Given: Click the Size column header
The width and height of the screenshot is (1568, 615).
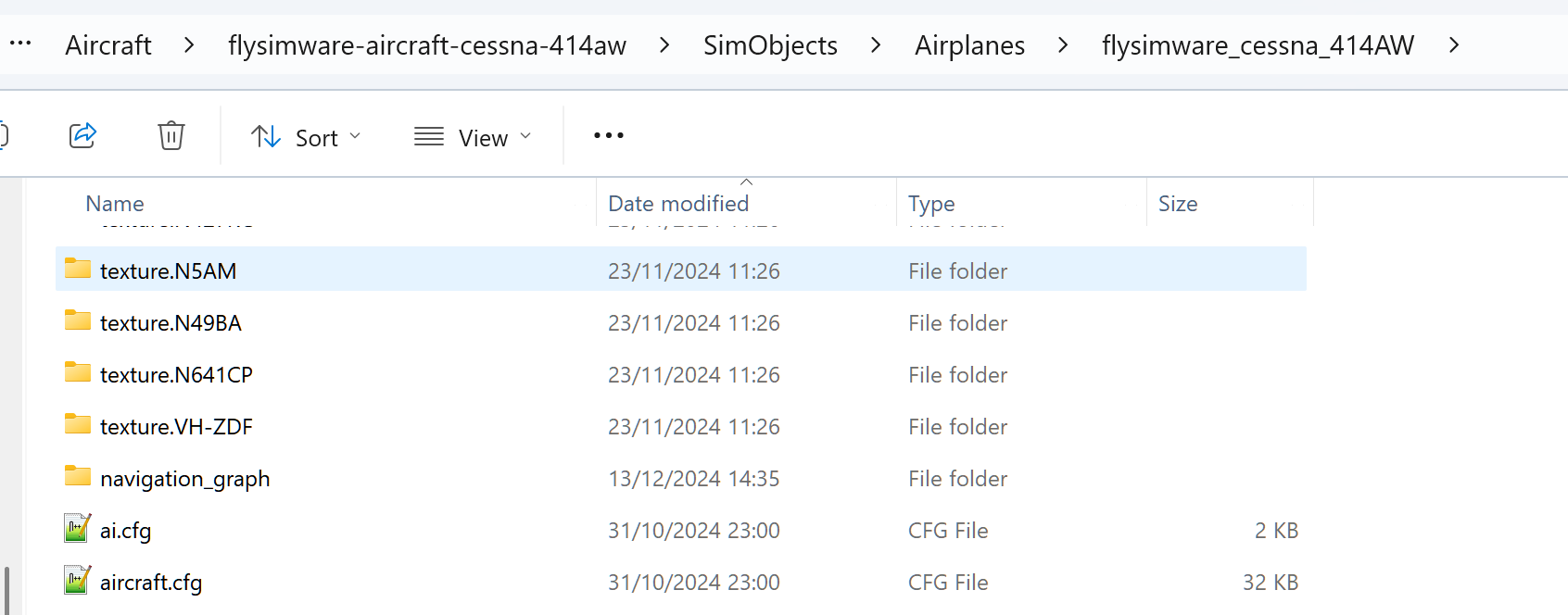Looking at the screenshot, I should tap(1178, 203).
